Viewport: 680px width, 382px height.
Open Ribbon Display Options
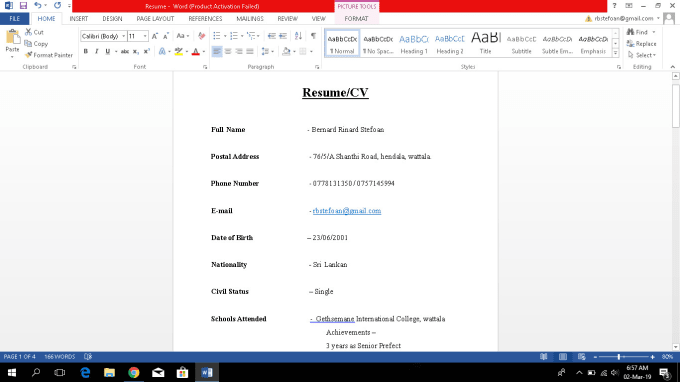point(629,6)
